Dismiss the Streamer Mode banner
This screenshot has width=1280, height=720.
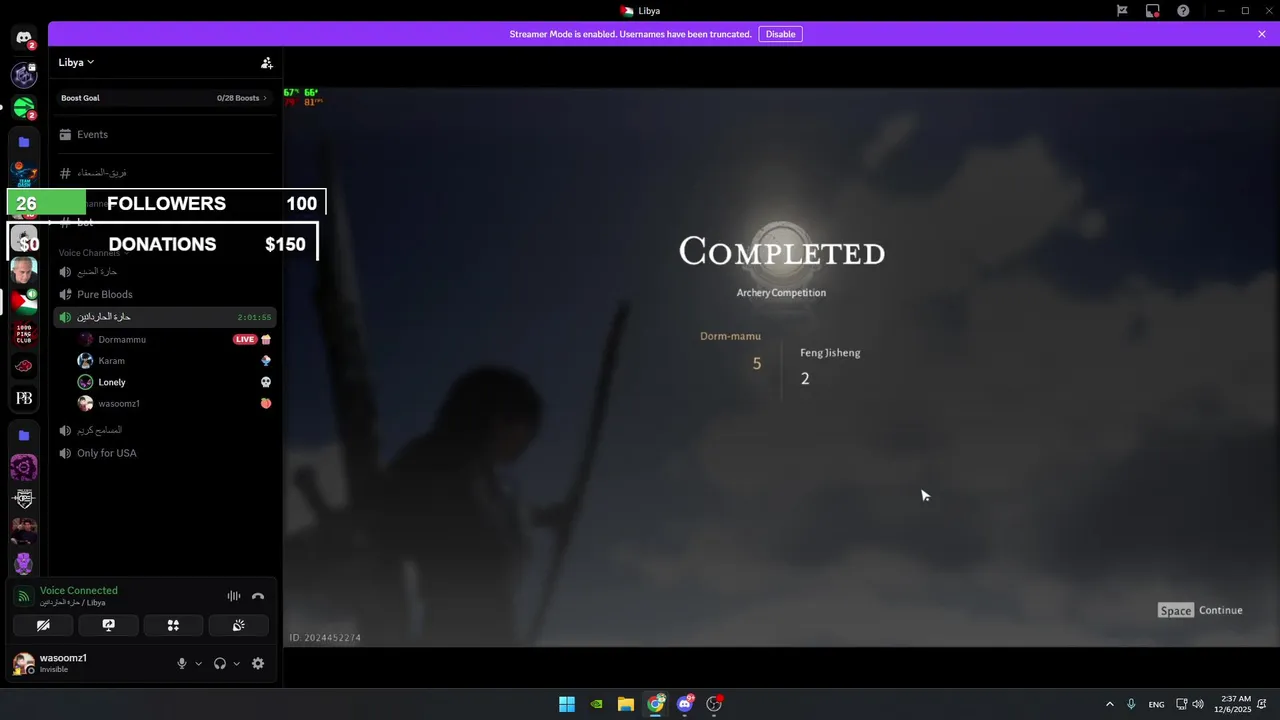click(1262, 34)
